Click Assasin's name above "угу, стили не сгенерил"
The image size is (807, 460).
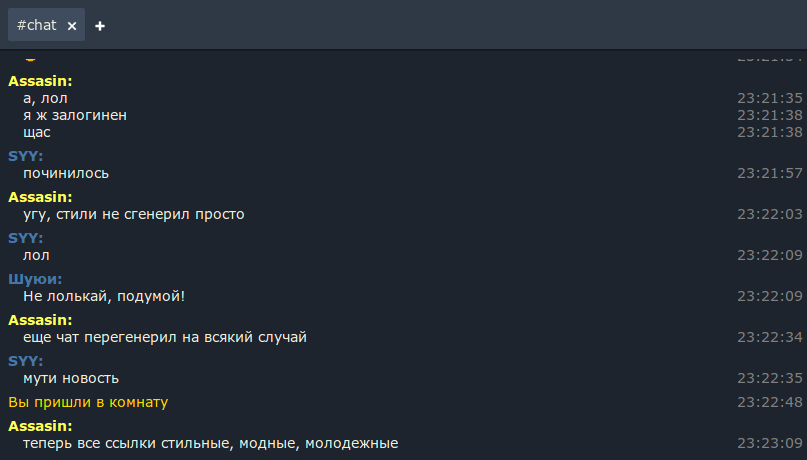40,197
